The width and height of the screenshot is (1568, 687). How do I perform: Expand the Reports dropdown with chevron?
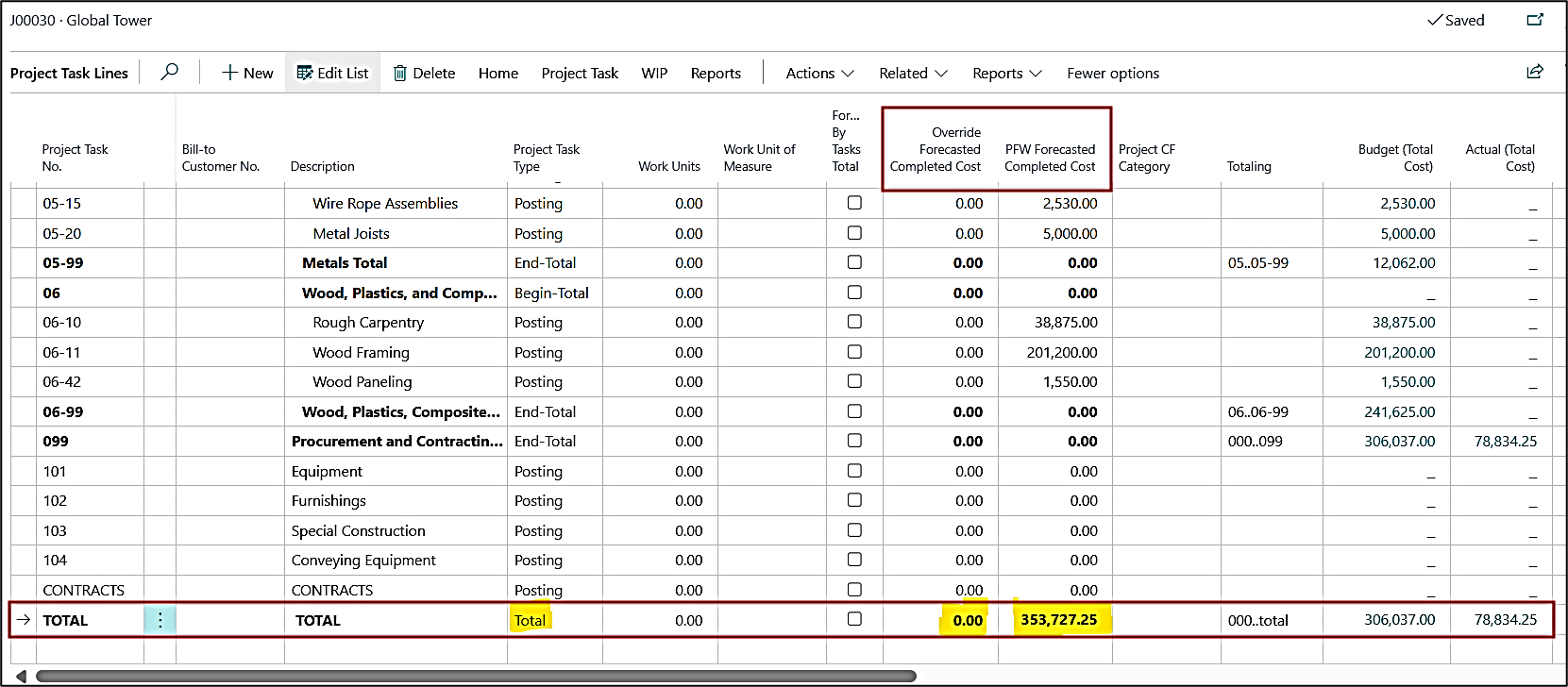(1007, 73)
